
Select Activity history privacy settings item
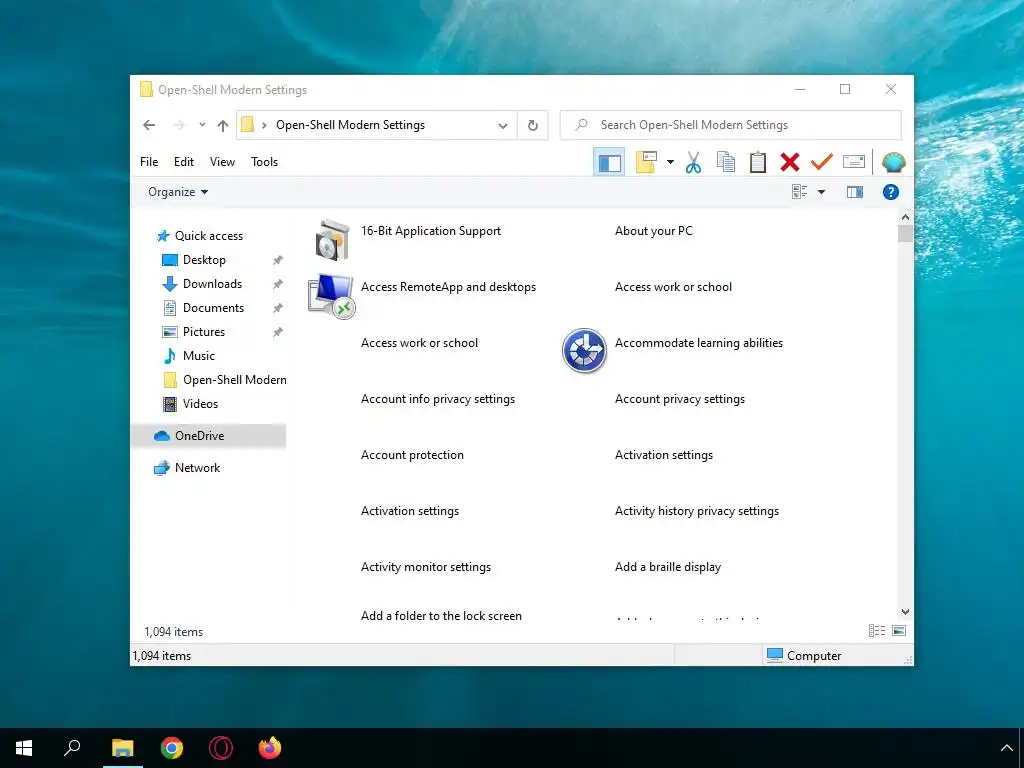coord(697,511)
